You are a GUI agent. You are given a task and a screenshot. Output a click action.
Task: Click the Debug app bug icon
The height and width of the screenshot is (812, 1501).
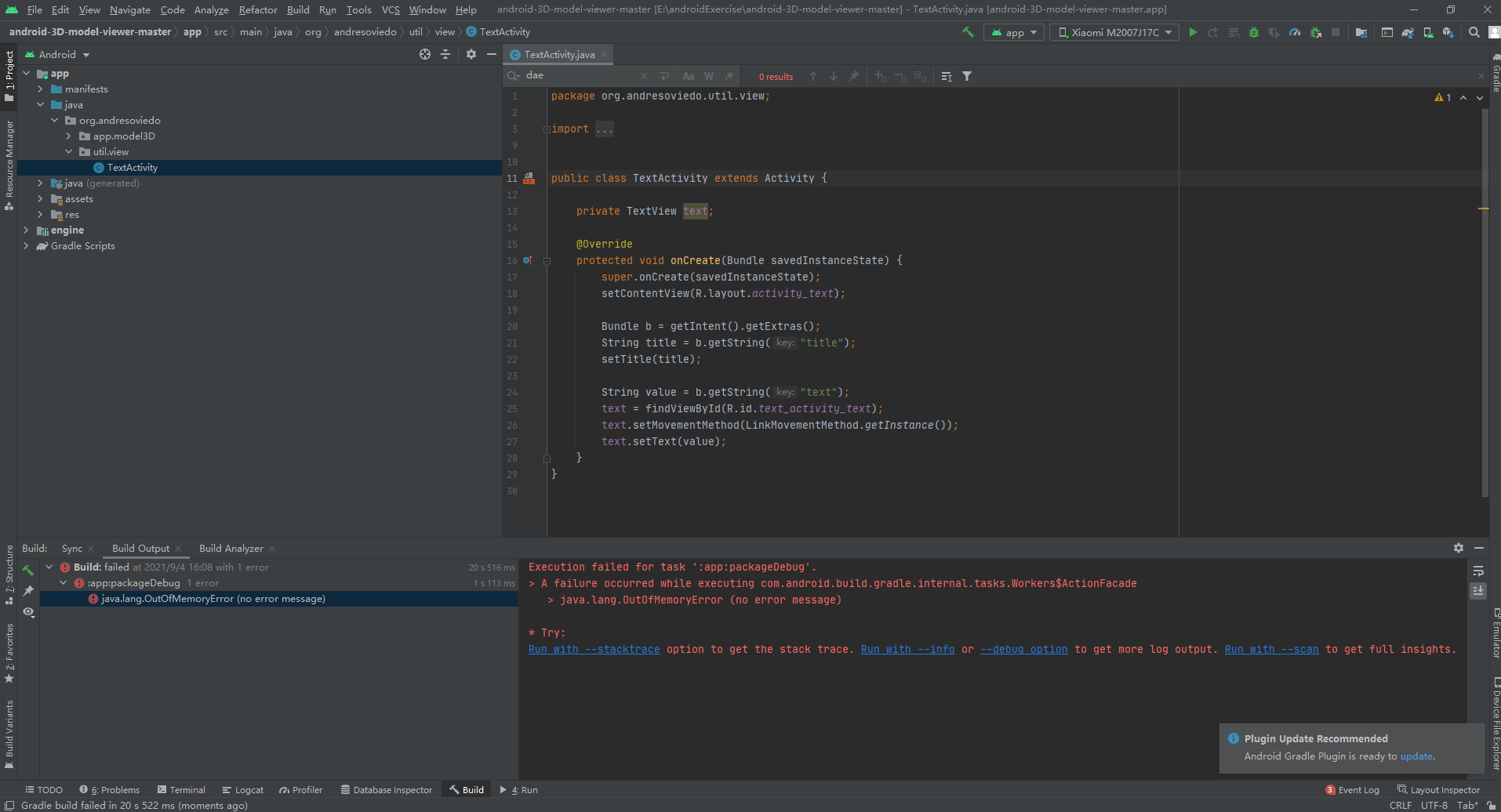click(x=1254, y=32)
